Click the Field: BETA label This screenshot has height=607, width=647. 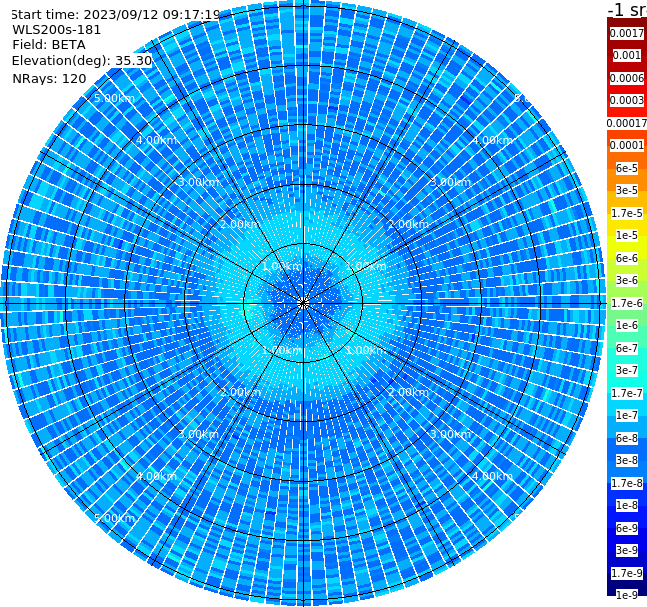[49, 45]
